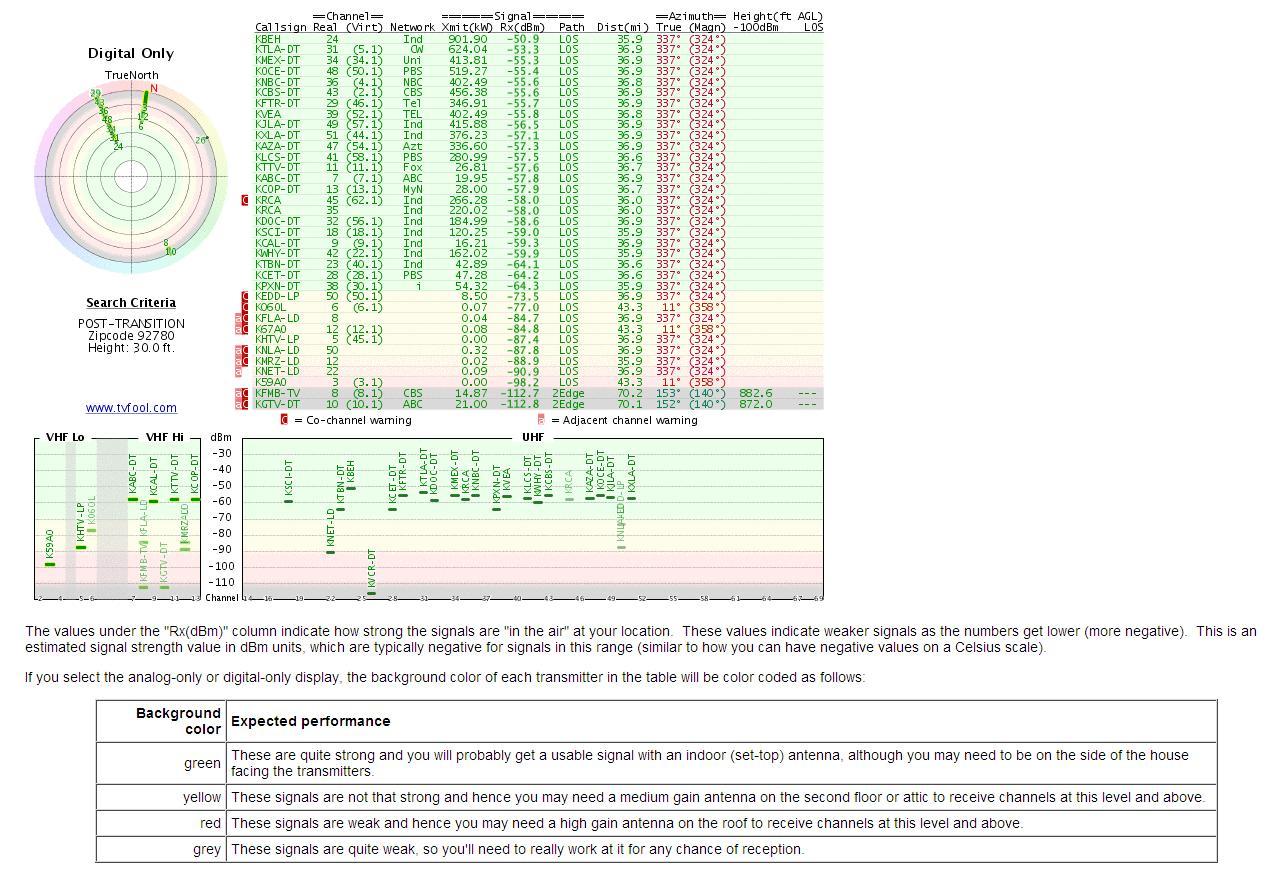Click the Height: 30.0 ft. text
1271x875 pixels.
tap(131, 348)
